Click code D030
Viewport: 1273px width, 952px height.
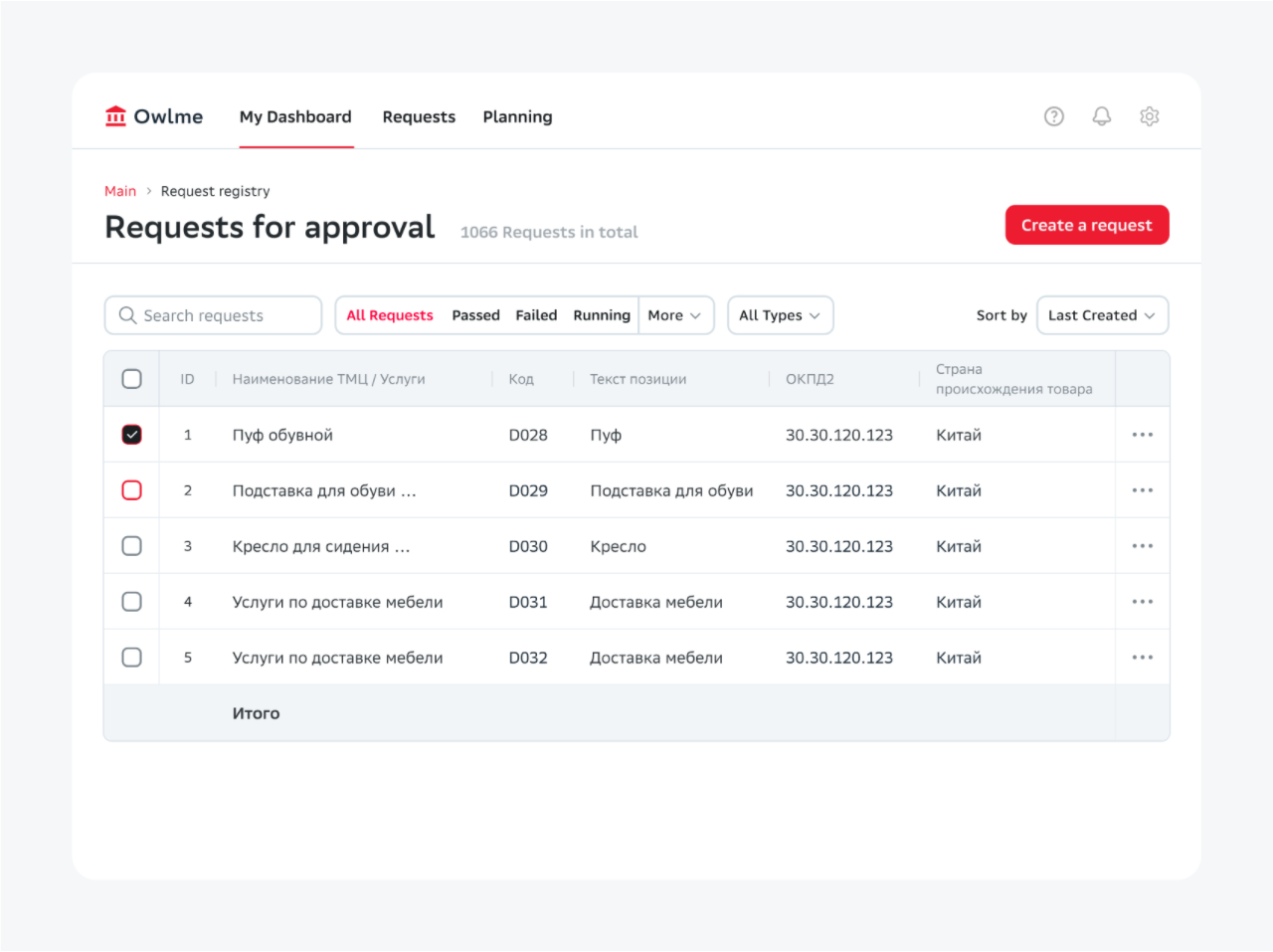click(528, 546)
